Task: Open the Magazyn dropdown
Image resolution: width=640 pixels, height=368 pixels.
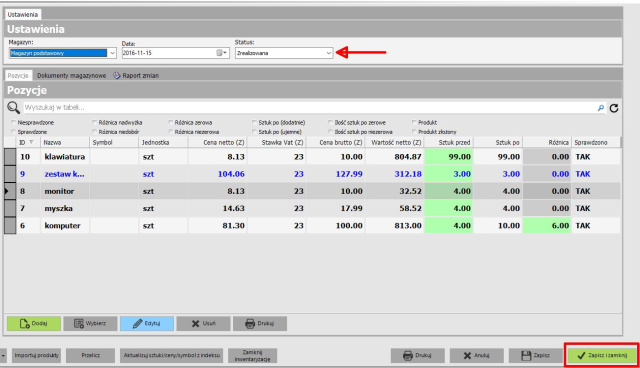Action: [x=112, y=53]
